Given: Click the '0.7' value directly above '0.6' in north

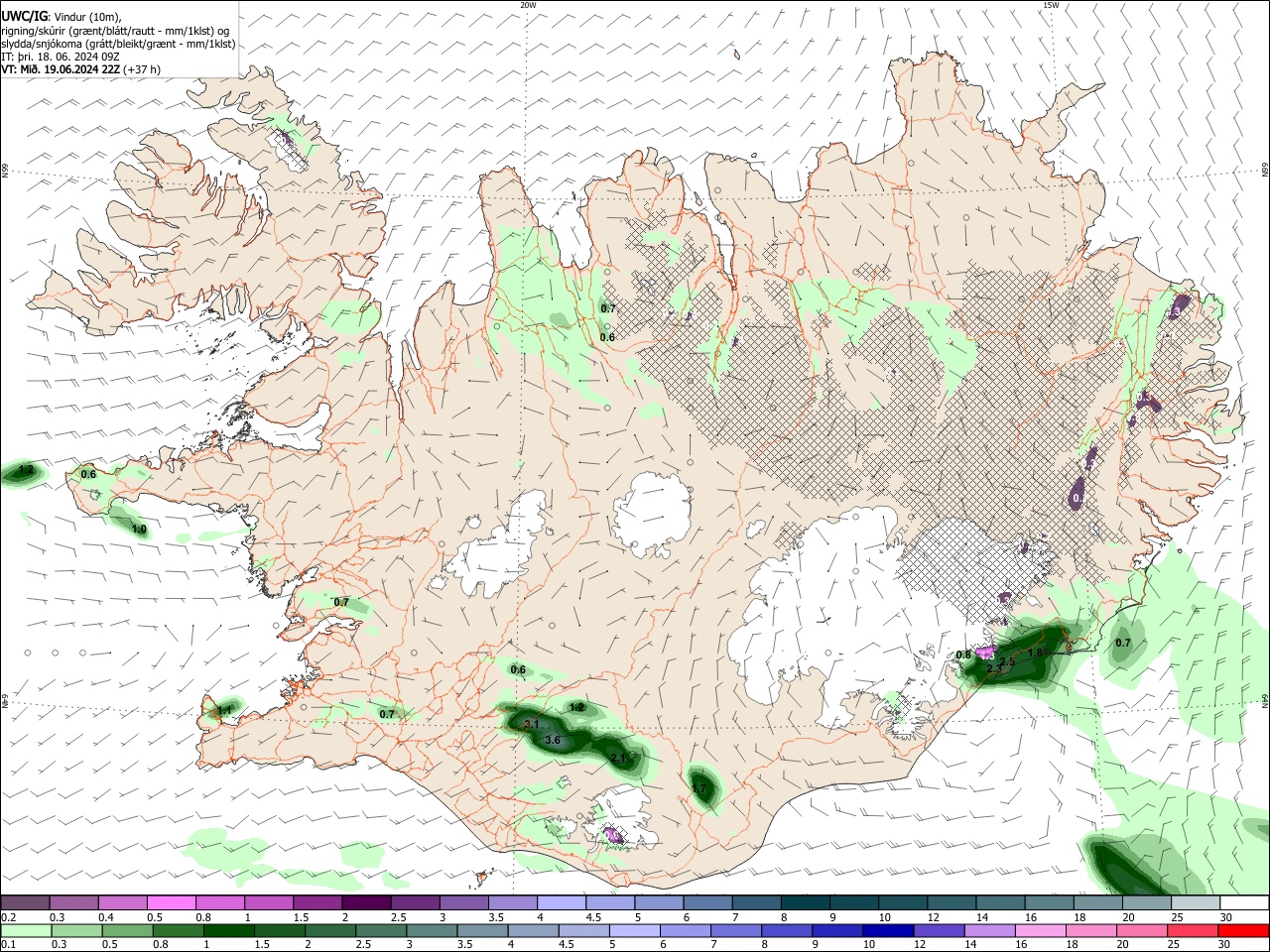Looking at the screenshot, I should pos(608,308).
